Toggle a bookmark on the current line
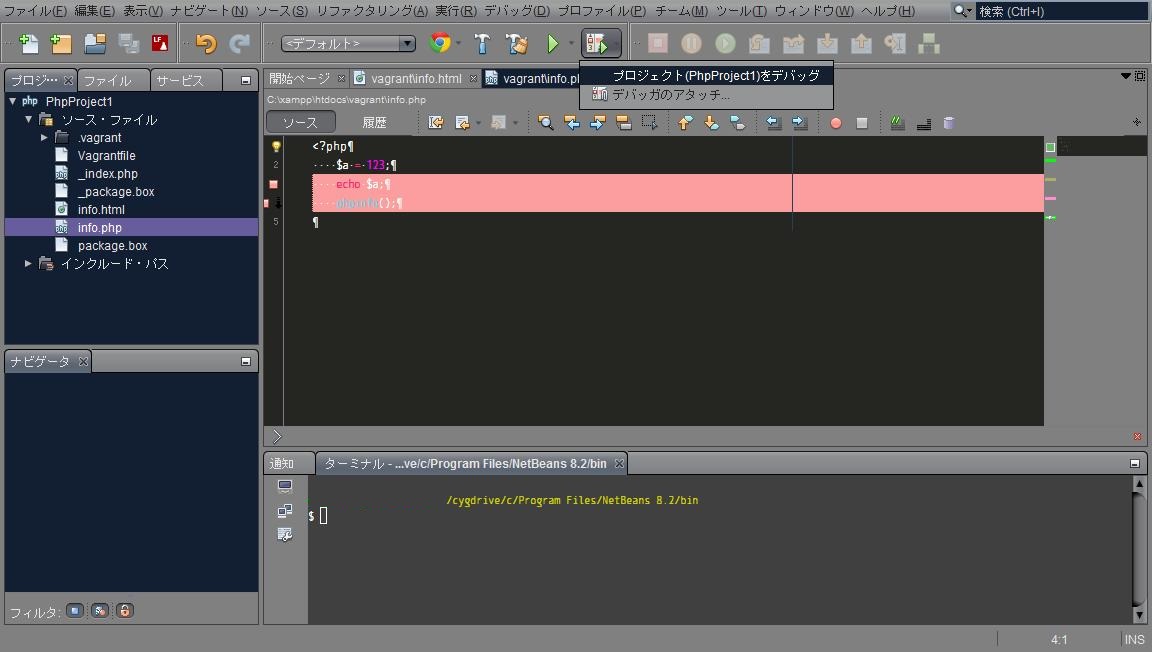The height and width of the screenshot is (652, 1152). (x=737, y=122)
